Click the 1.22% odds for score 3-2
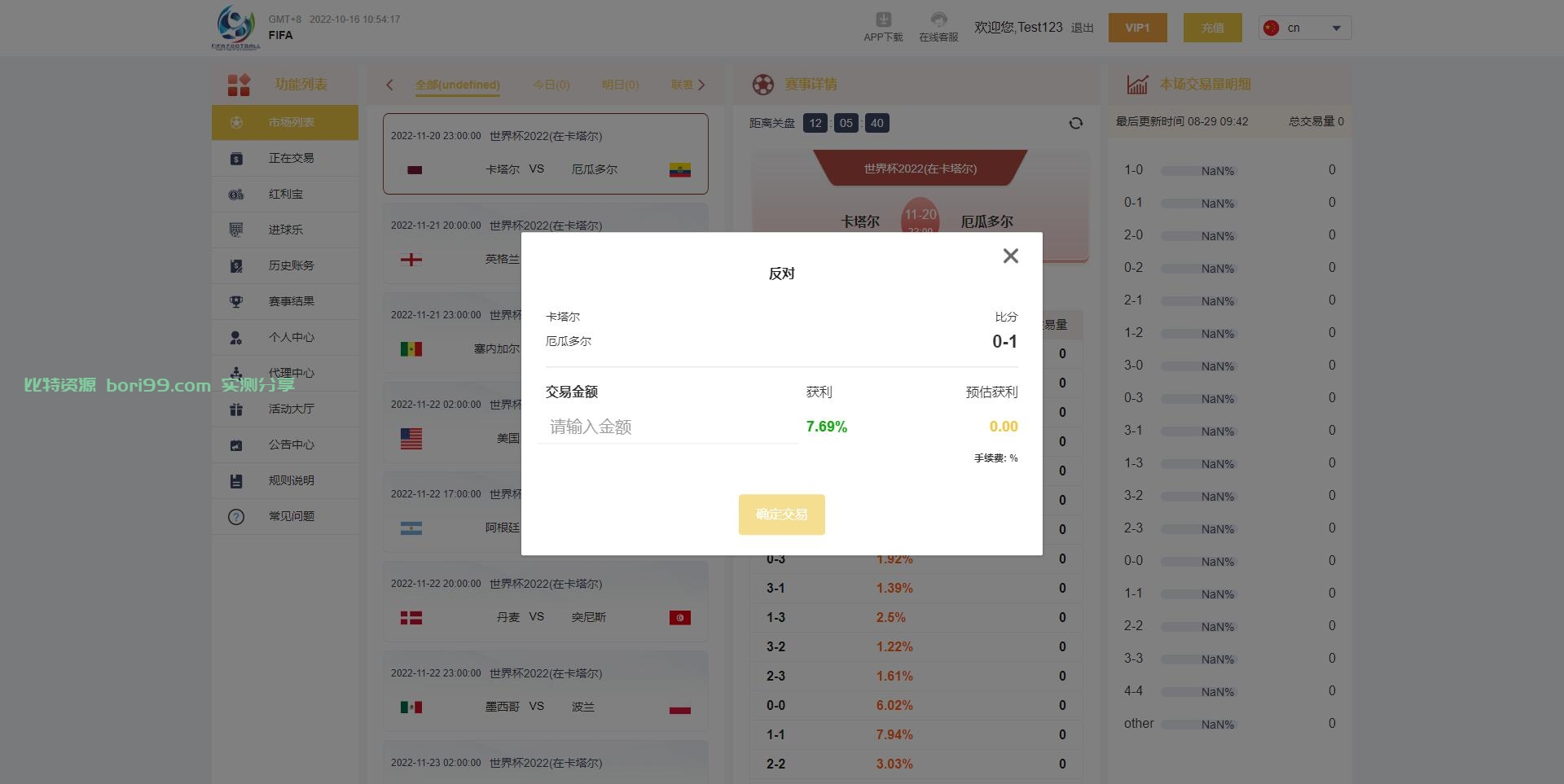Viewport: 1564px width, 784px height. (894, 646)
